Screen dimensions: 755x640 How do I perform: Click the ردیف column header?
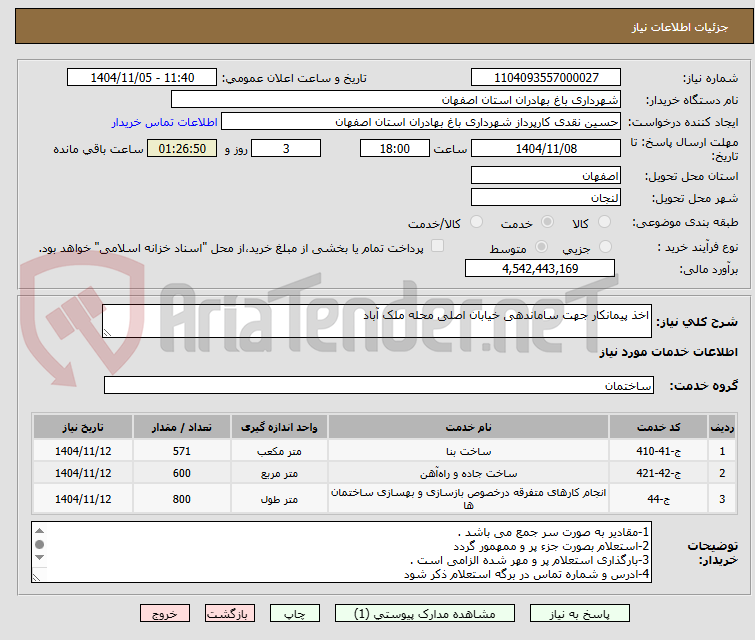(722, 427)
